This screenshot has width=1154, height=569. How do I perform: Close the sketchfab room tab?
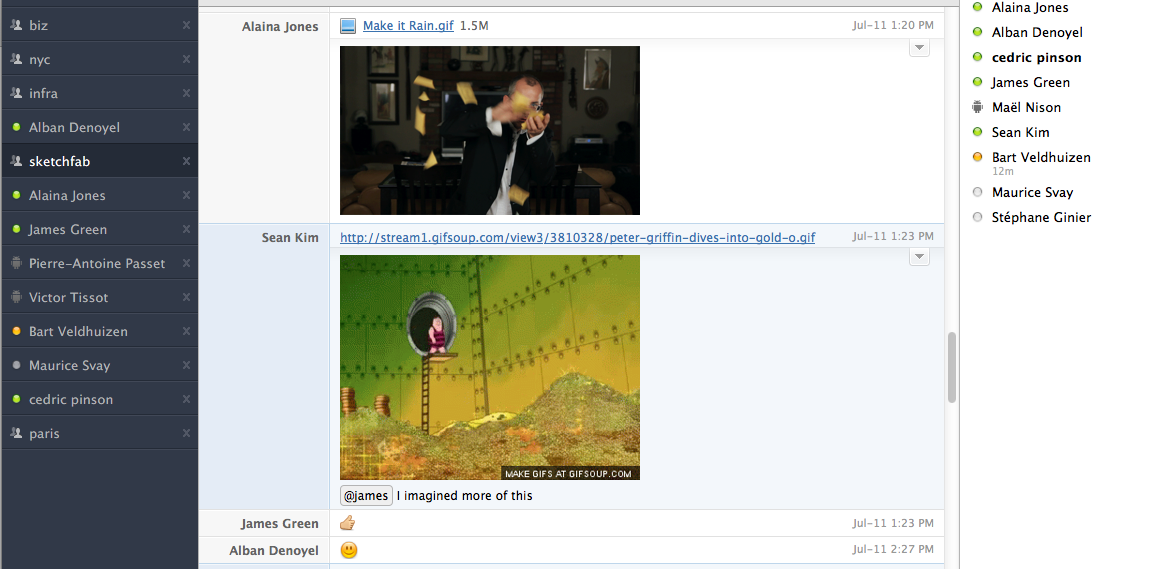[x=186, y=160]
